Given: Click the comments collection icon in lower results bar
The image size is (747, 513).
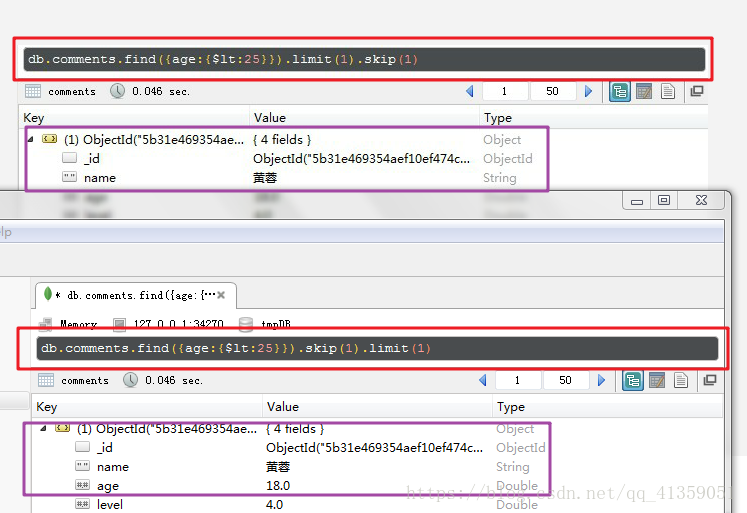Looking at the screenshot, I should point(46,380).
